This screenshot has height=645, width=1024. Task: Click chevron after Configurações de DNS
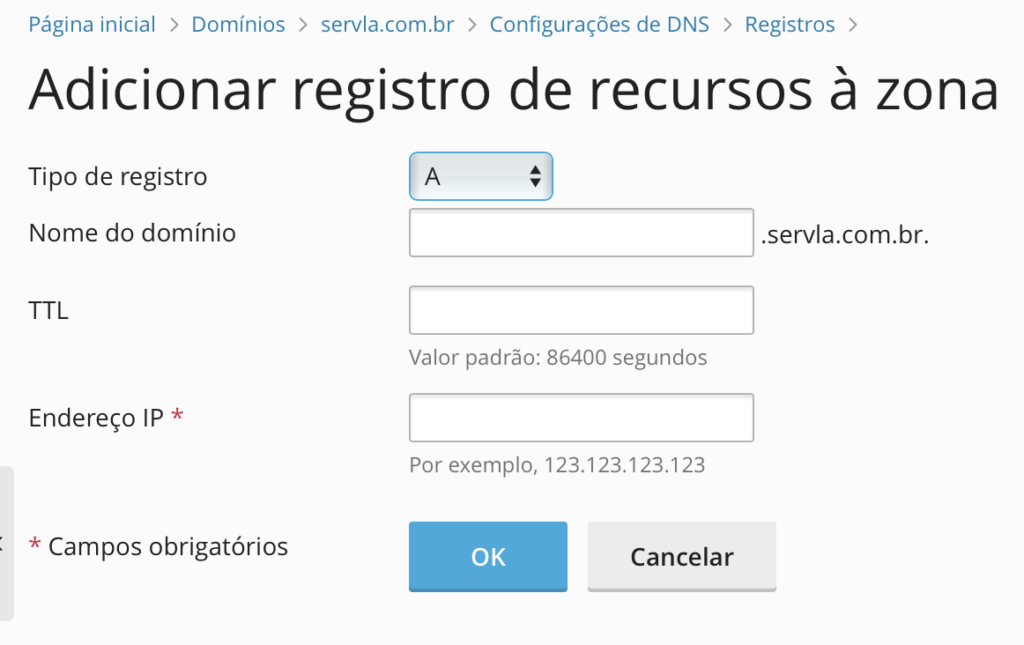728,25
